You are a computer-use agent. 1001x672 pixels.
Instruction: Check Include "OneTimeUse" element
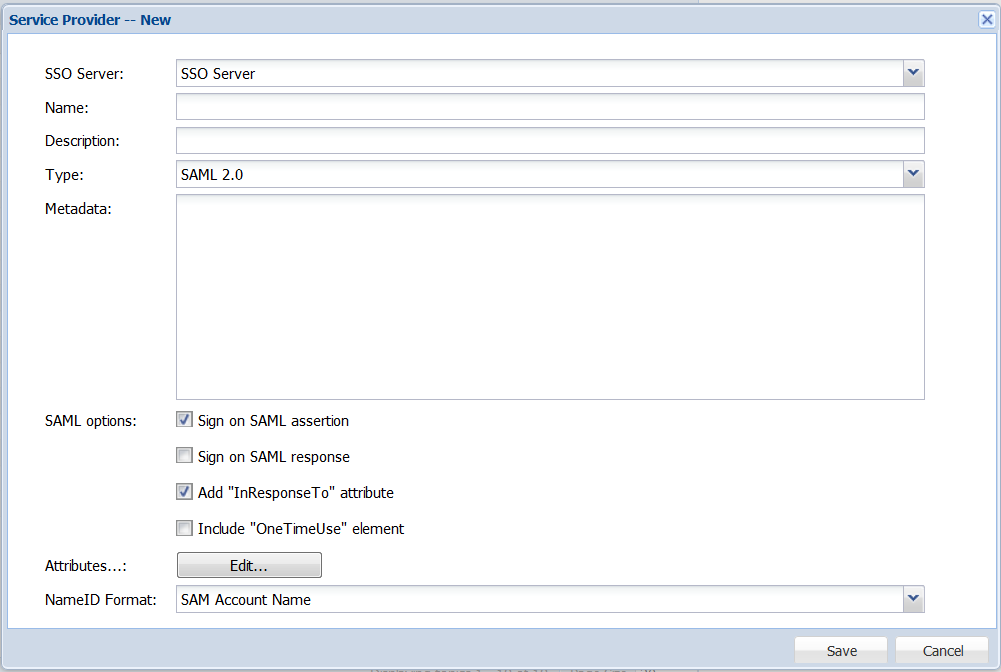pyautogui.click(x=184, y=528)
